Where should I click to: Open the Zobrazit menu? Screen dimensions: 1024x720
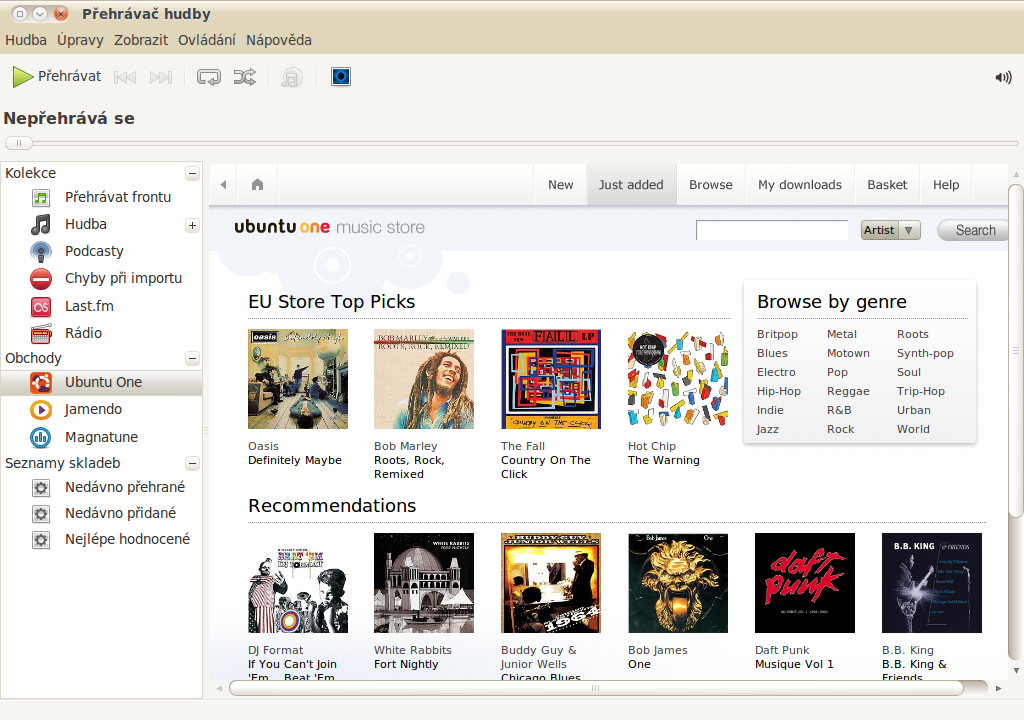pos(141,40)
